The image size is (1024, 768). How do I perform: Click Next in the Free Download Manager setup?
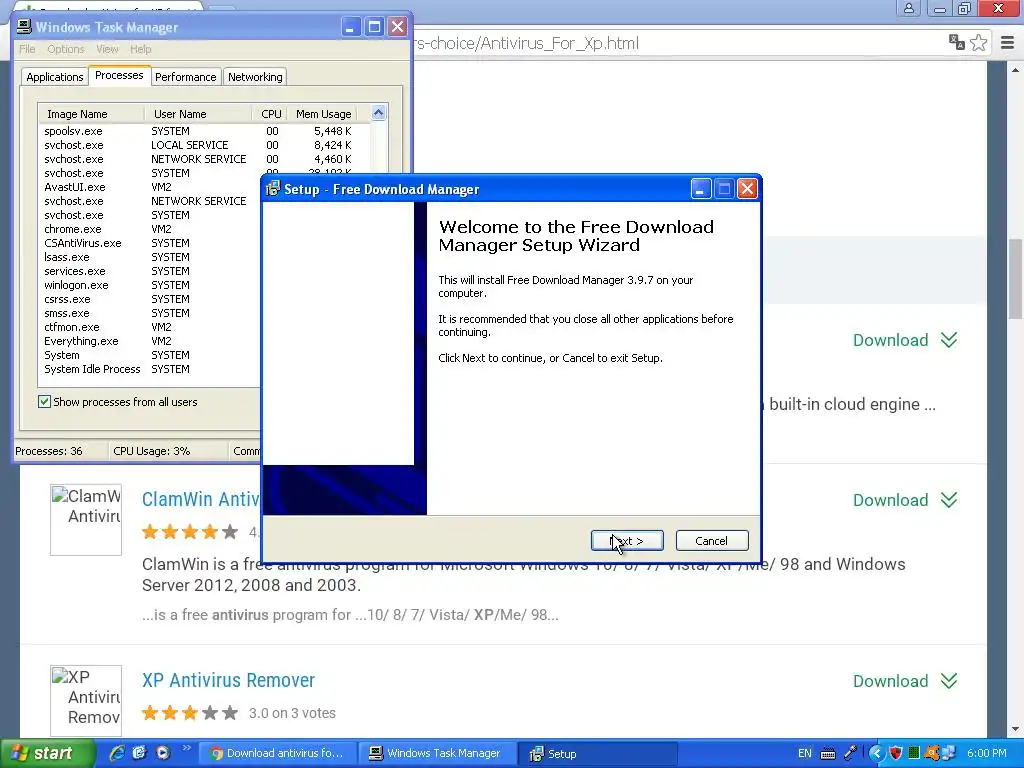pyautogui.click(x=627, y=541)
